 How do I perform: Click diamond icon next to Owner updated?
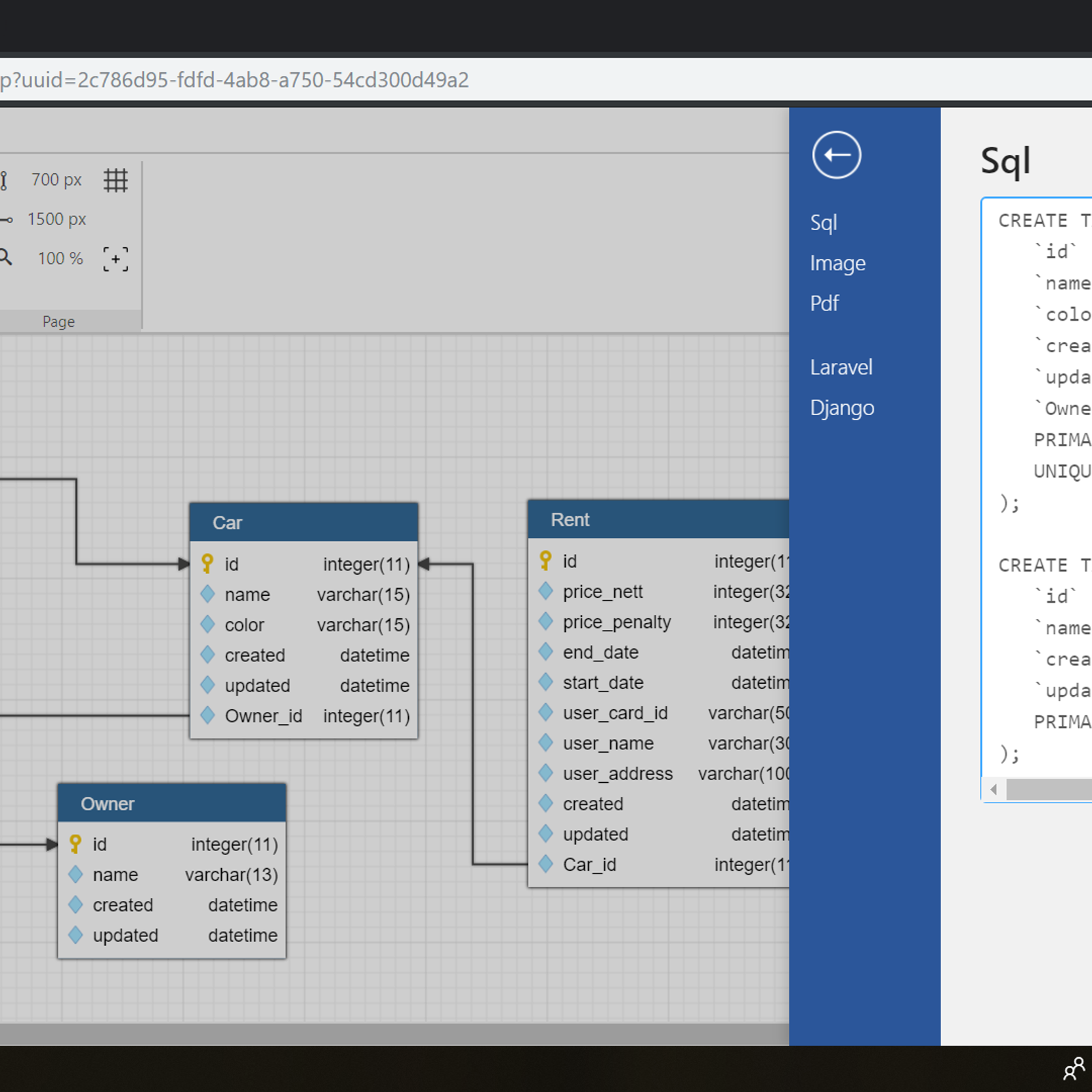(x=76, y=935)
